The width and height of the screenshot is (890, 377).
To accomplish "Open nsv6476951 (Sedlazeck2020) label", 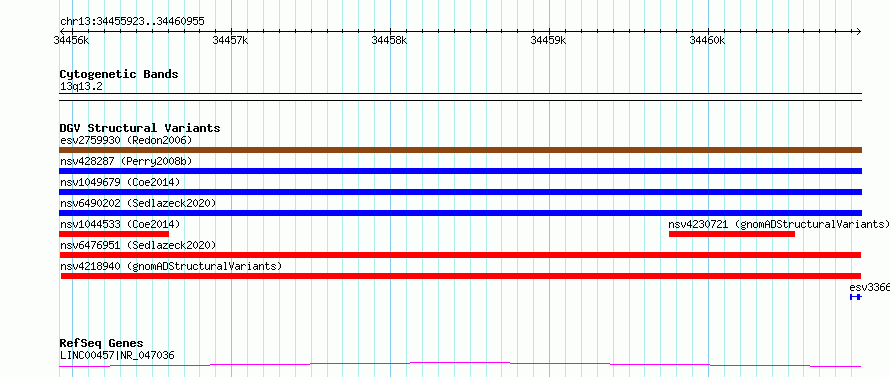I will (138, 245).
